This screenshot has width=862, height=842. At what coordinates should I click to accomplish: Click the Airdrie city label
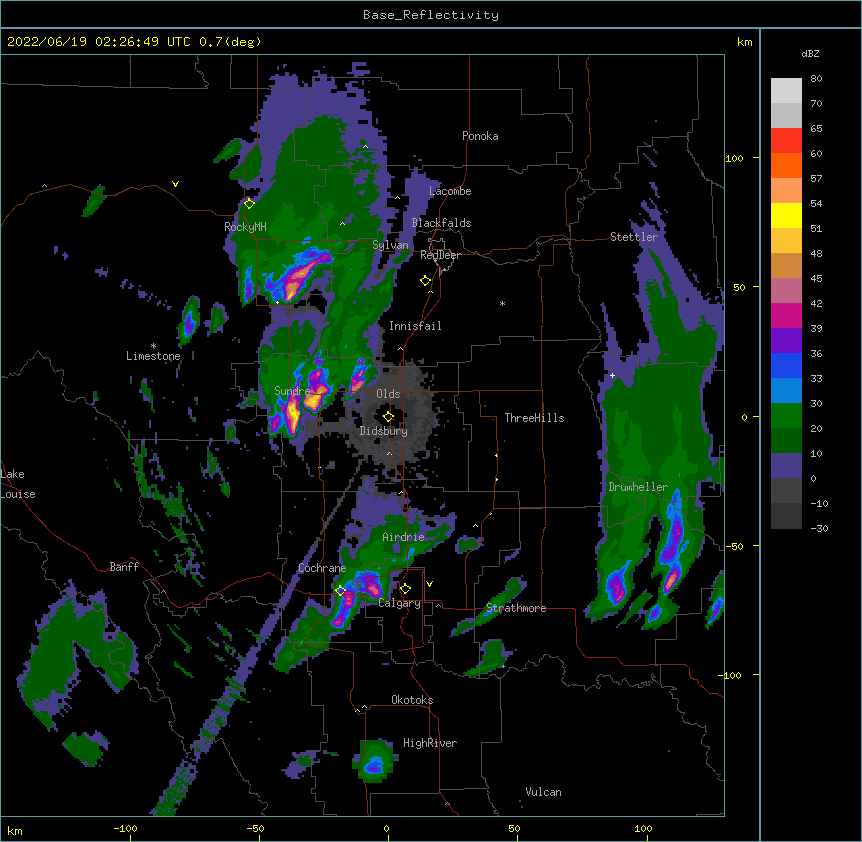[x=404, y=537]
